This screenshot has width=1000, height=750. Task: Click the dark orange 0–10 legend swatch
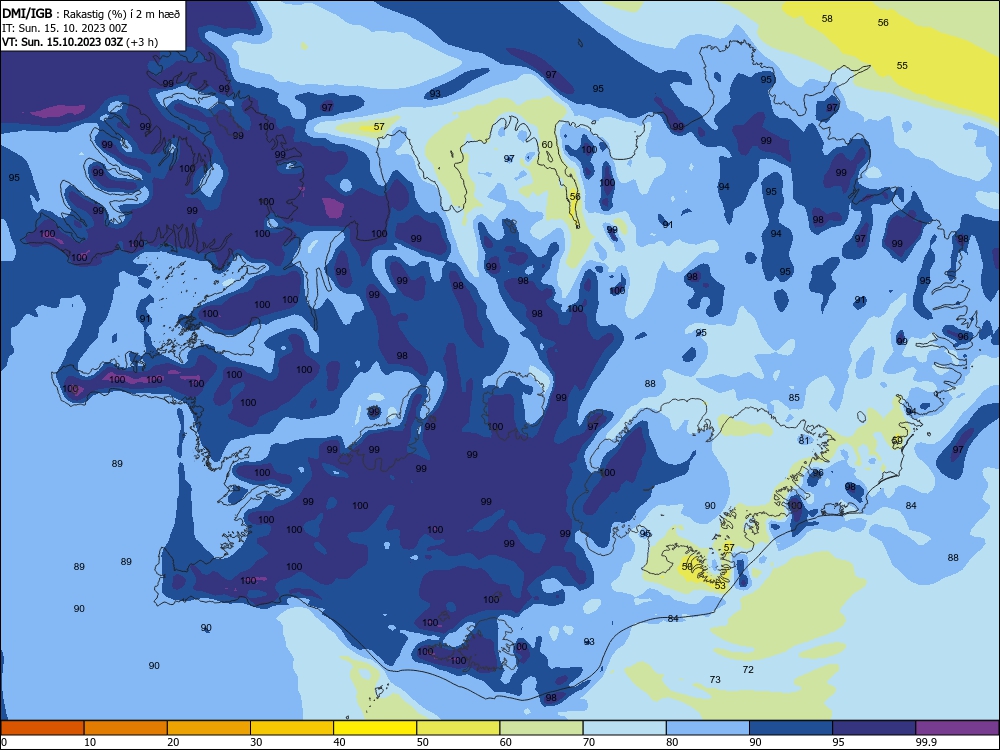point(42,728)
